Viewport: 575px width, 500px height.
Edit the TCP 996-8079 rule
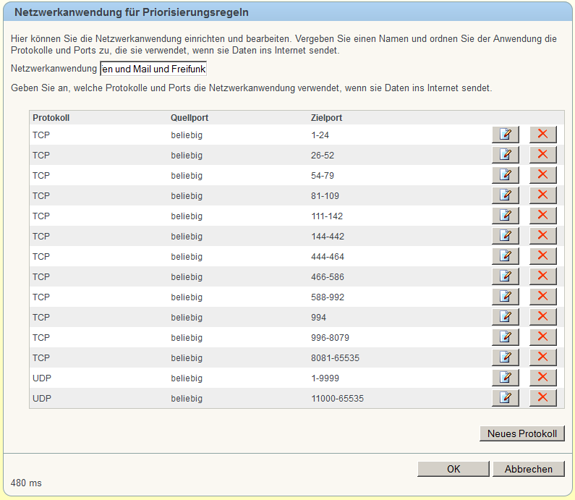point(505,337)
